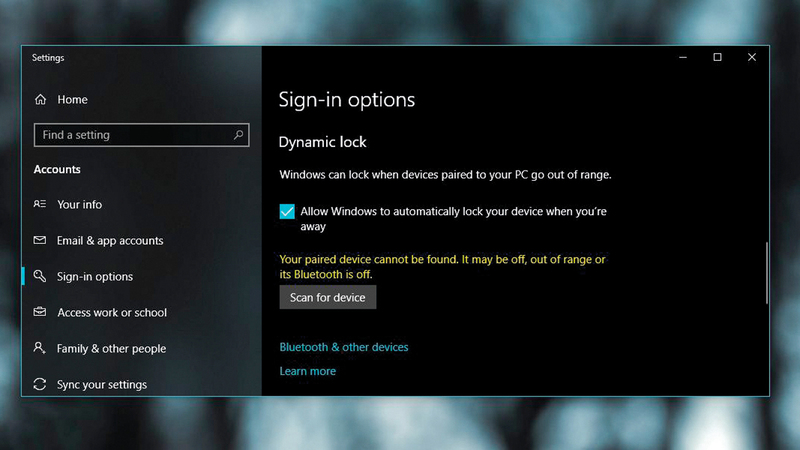Follow the Learn more link
The image size is (800, 450).
[x=308, y=371]
